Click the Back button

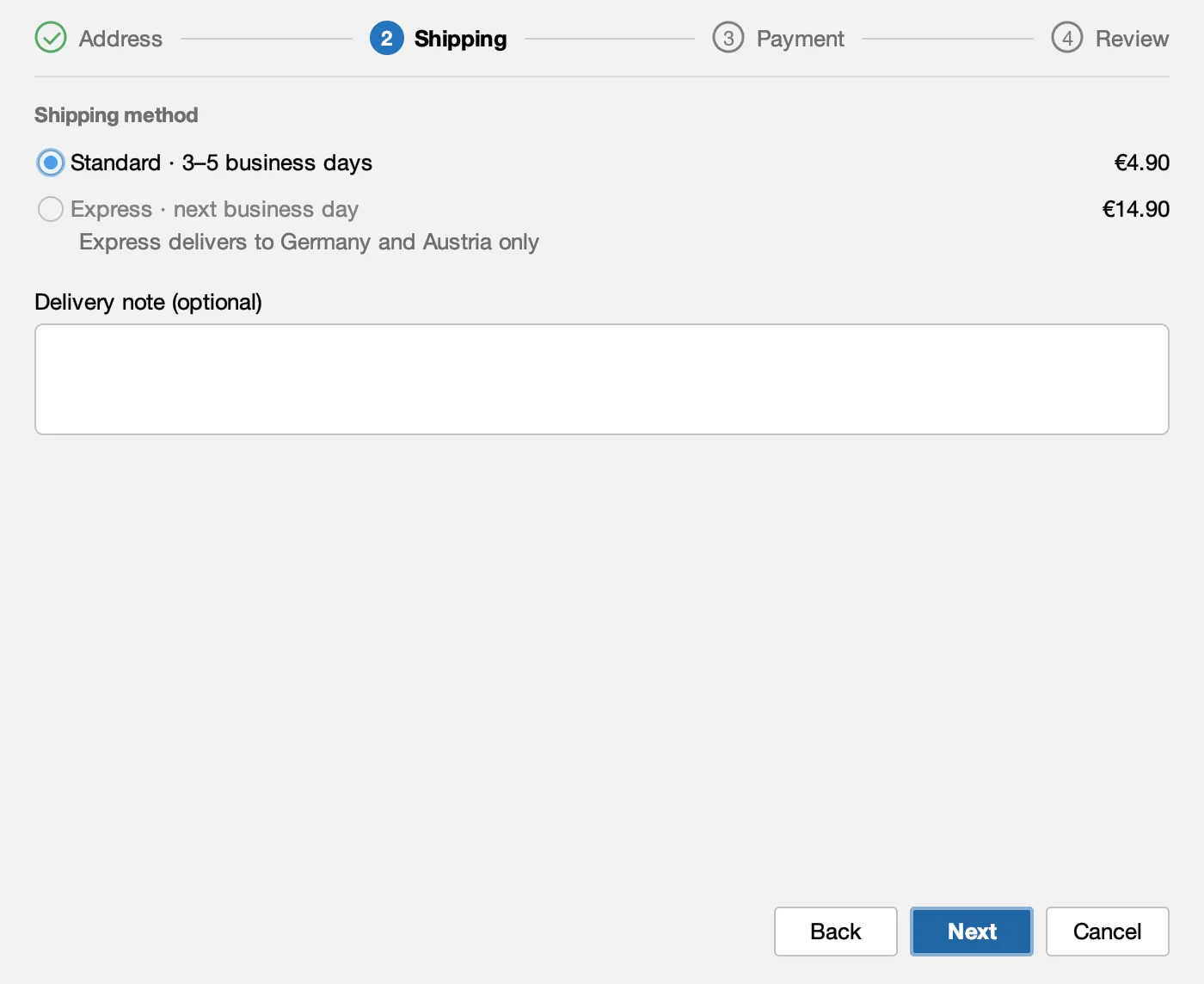coord(835,932)
